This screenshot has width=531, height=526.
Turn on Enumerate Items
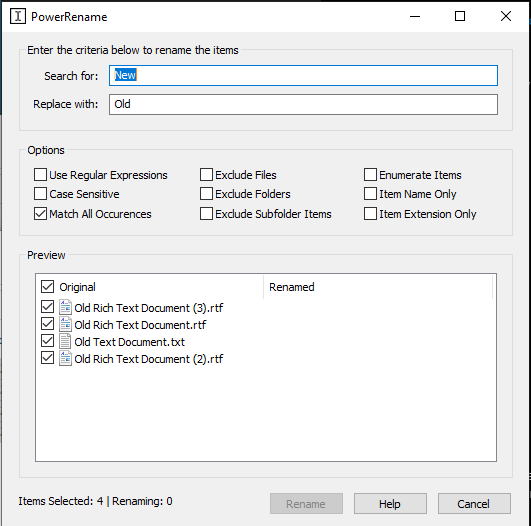coord(370,175)
